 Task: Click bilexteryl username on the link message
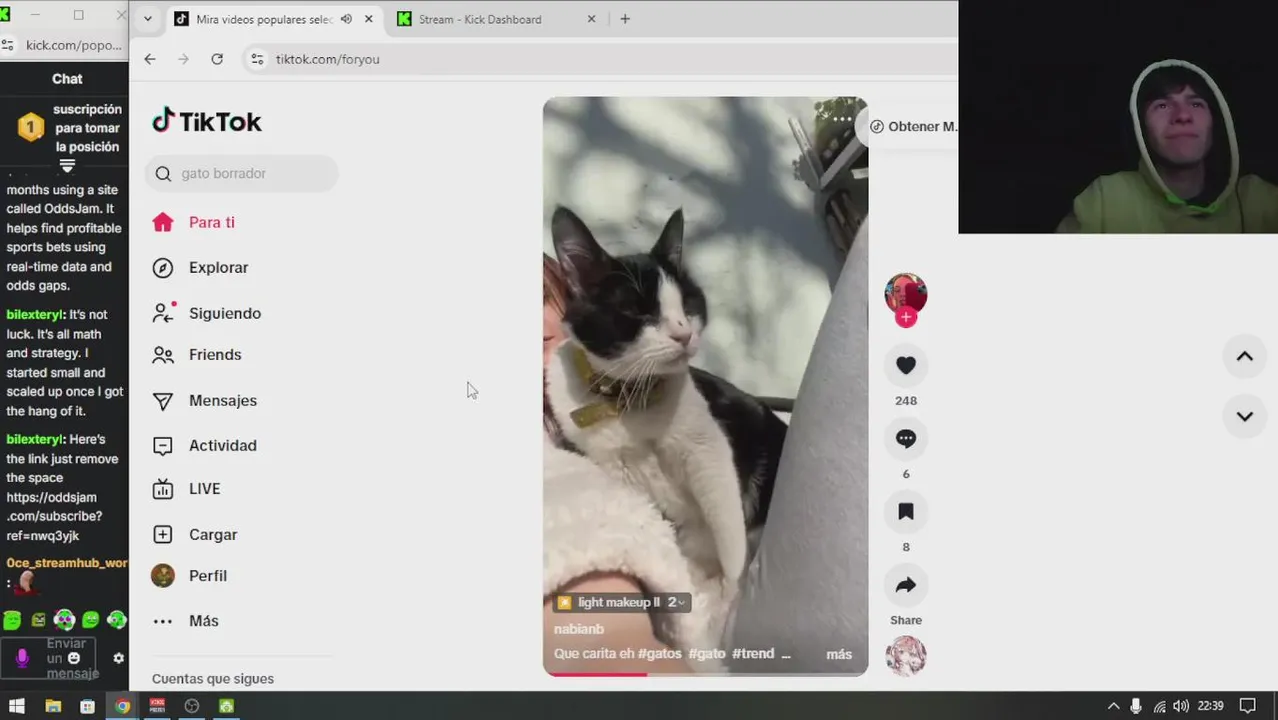coord(35,439)
